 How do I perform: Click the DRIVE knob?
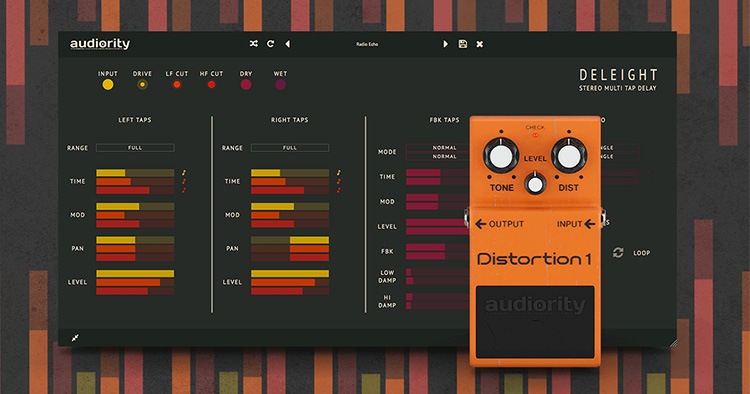click(x=142, y=85)
